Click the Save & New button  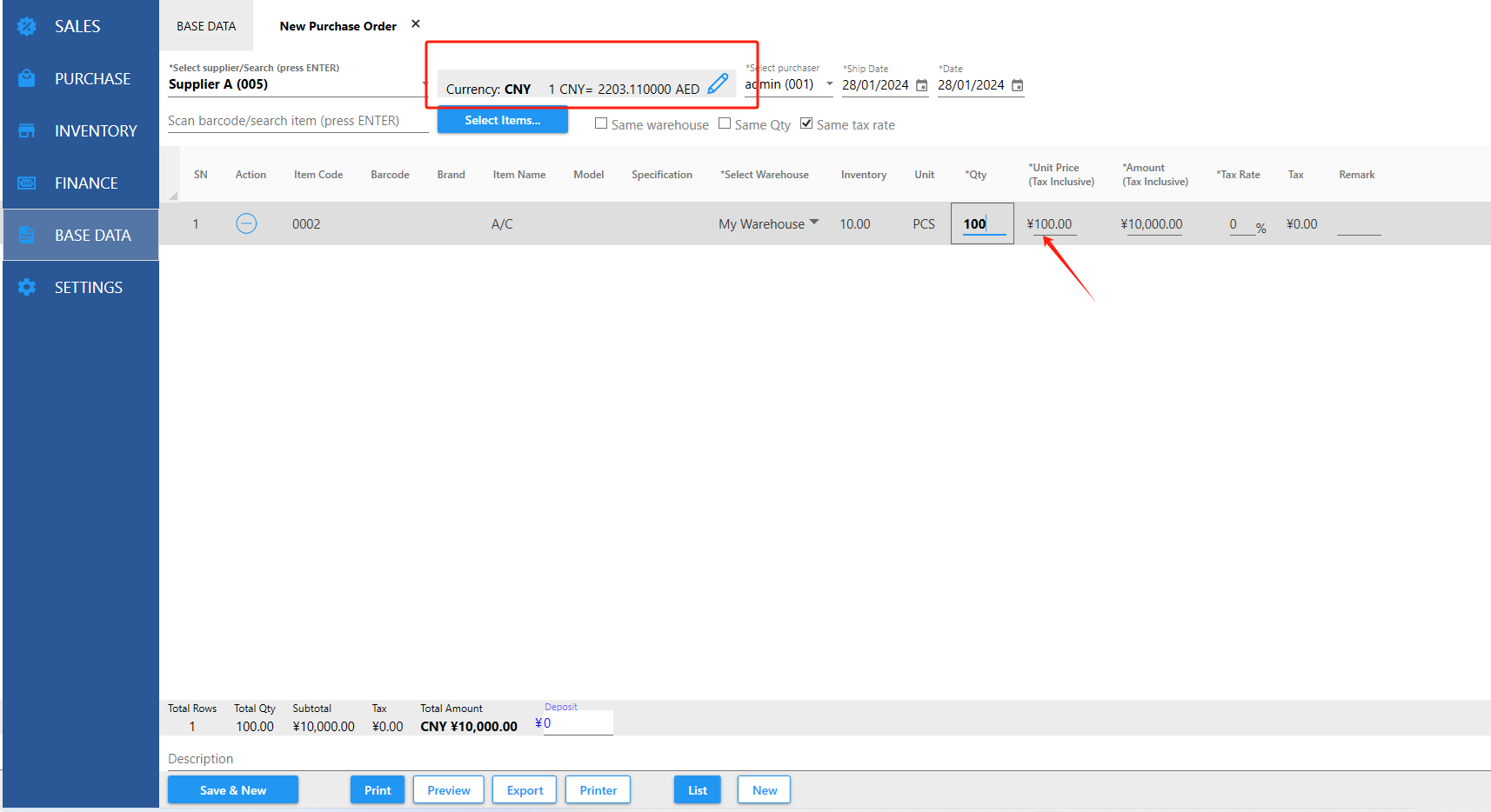[233, 789]
